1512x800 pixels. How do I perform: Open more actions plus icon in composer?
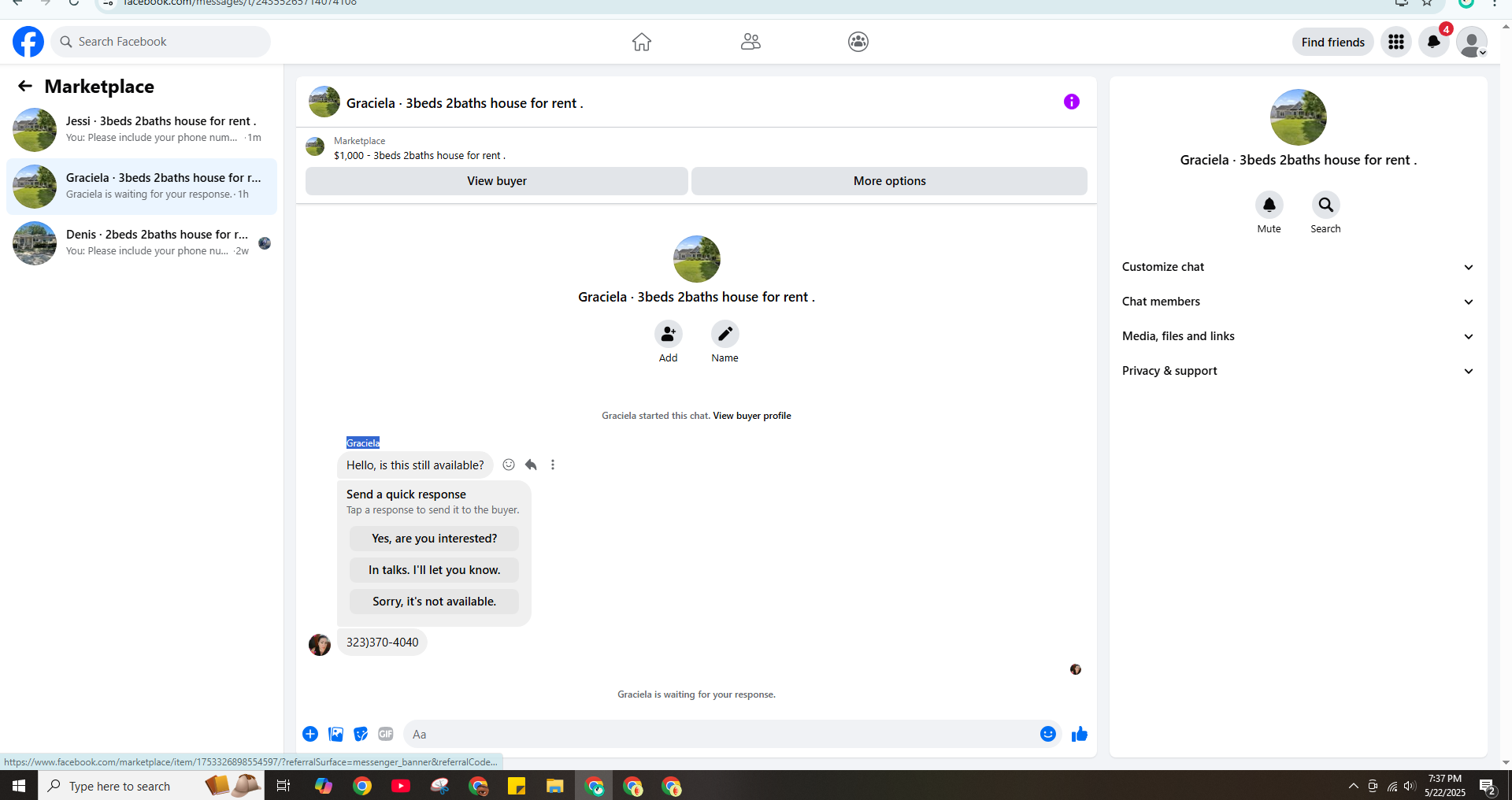[x=310, y=734]
